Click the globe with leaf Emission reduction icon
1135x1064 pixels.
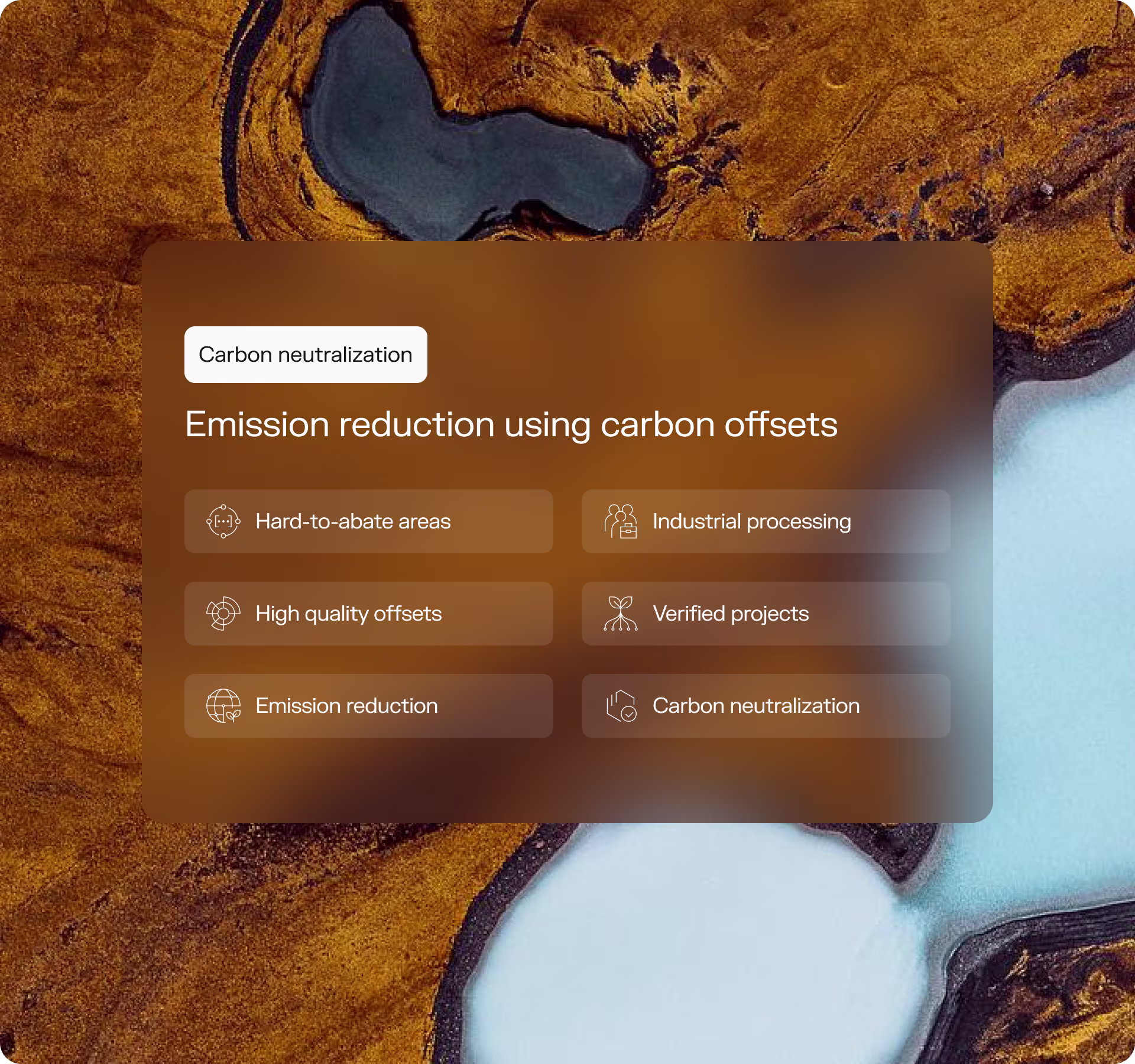(223, 706)
